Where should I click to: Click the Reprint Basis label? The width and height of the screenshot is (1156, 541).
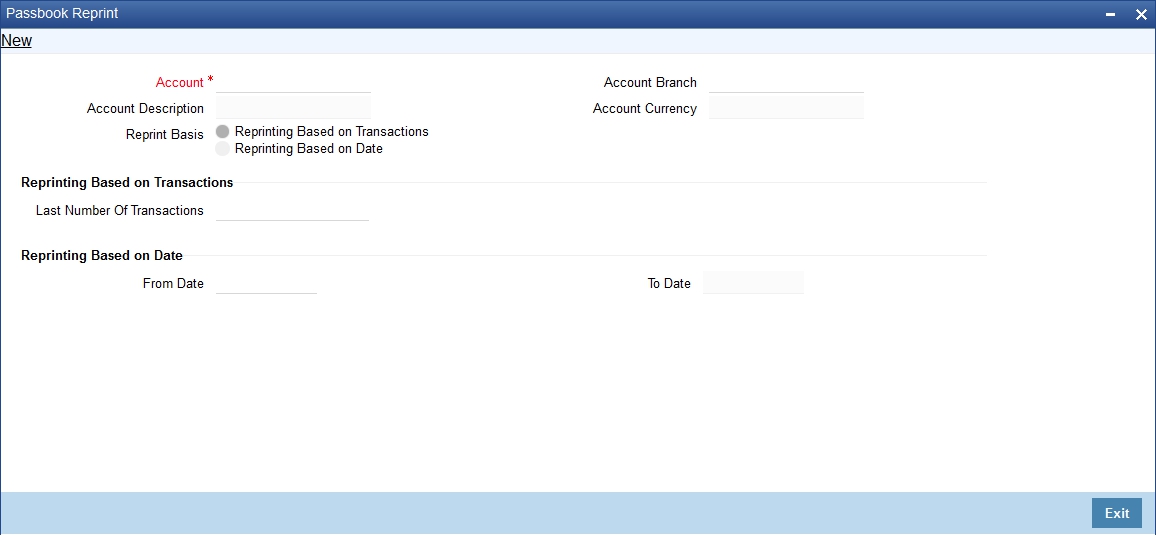[164, 135]
